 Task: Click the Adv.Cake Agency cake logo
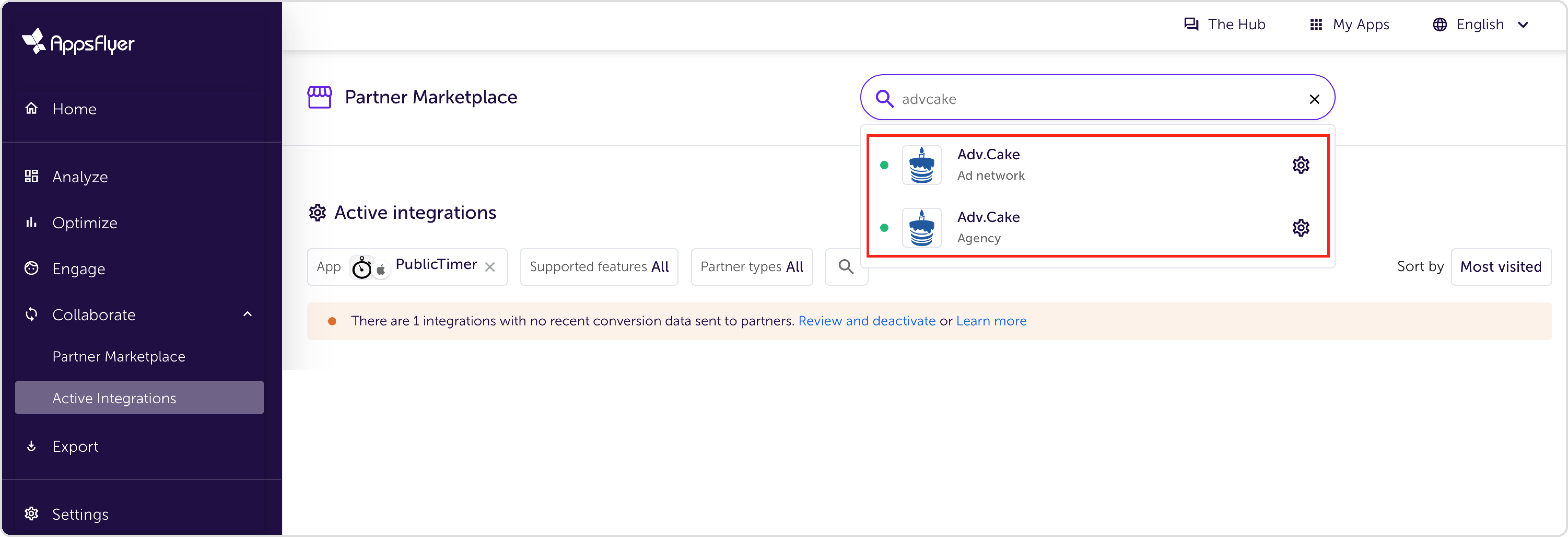pyautogui.click(x=922, y=228)
